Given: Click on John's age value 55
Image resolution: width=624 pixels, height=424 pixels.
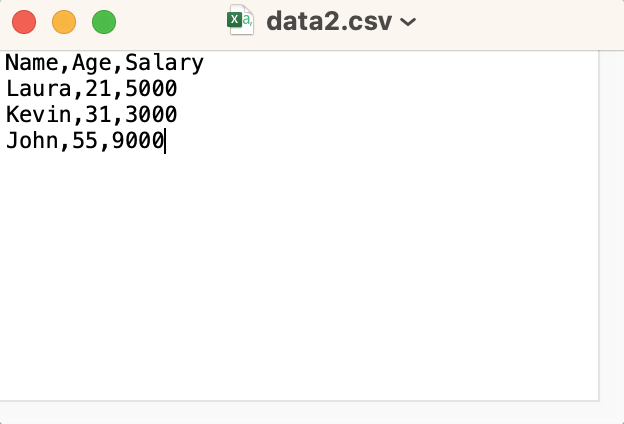Looking at the screenshot, I should pyautogui.click(x=85, y=141).
